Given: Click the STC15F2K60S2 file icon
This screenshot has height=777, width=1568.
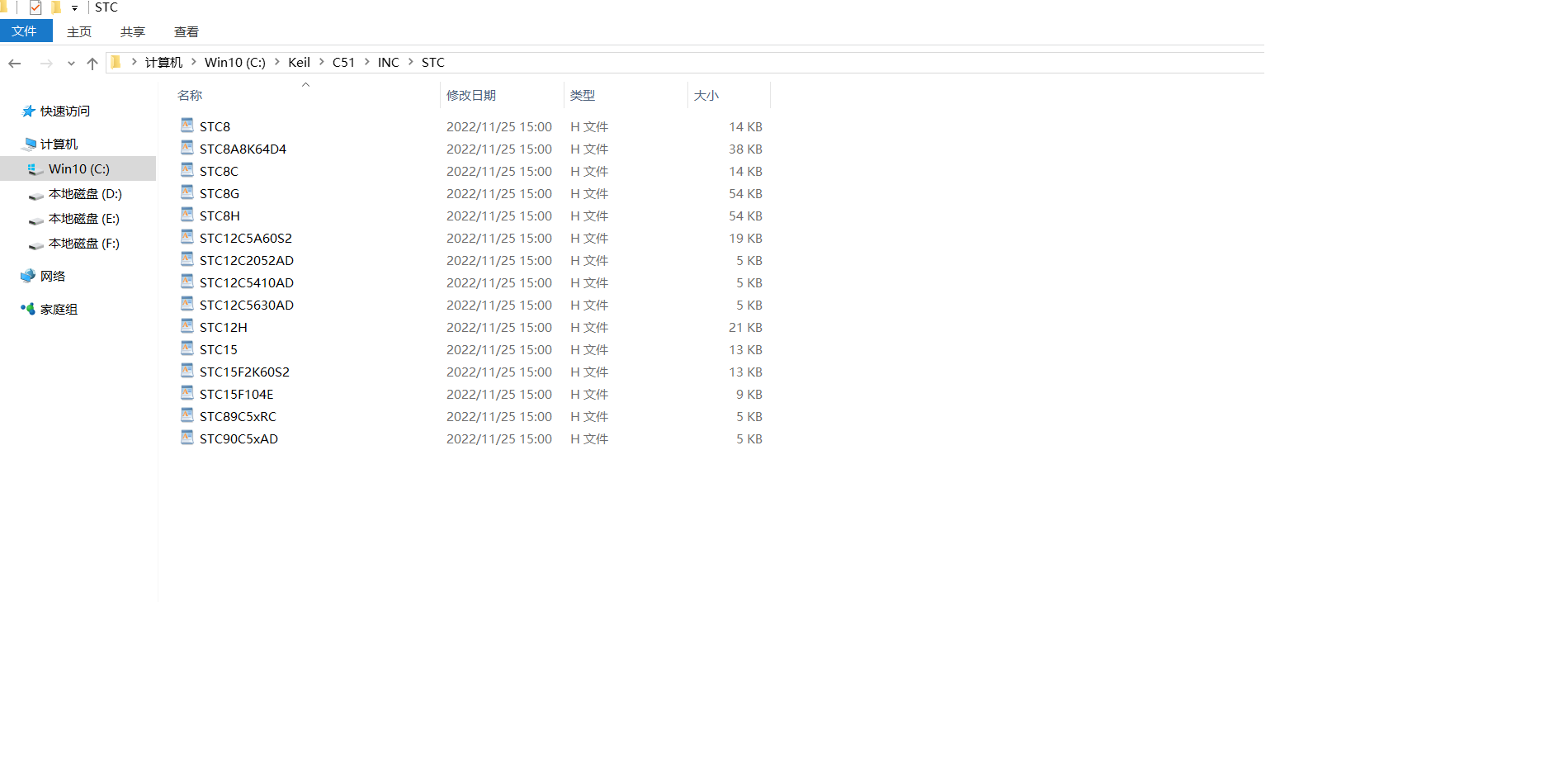Looking at the screenshot, I should (187, 371).
